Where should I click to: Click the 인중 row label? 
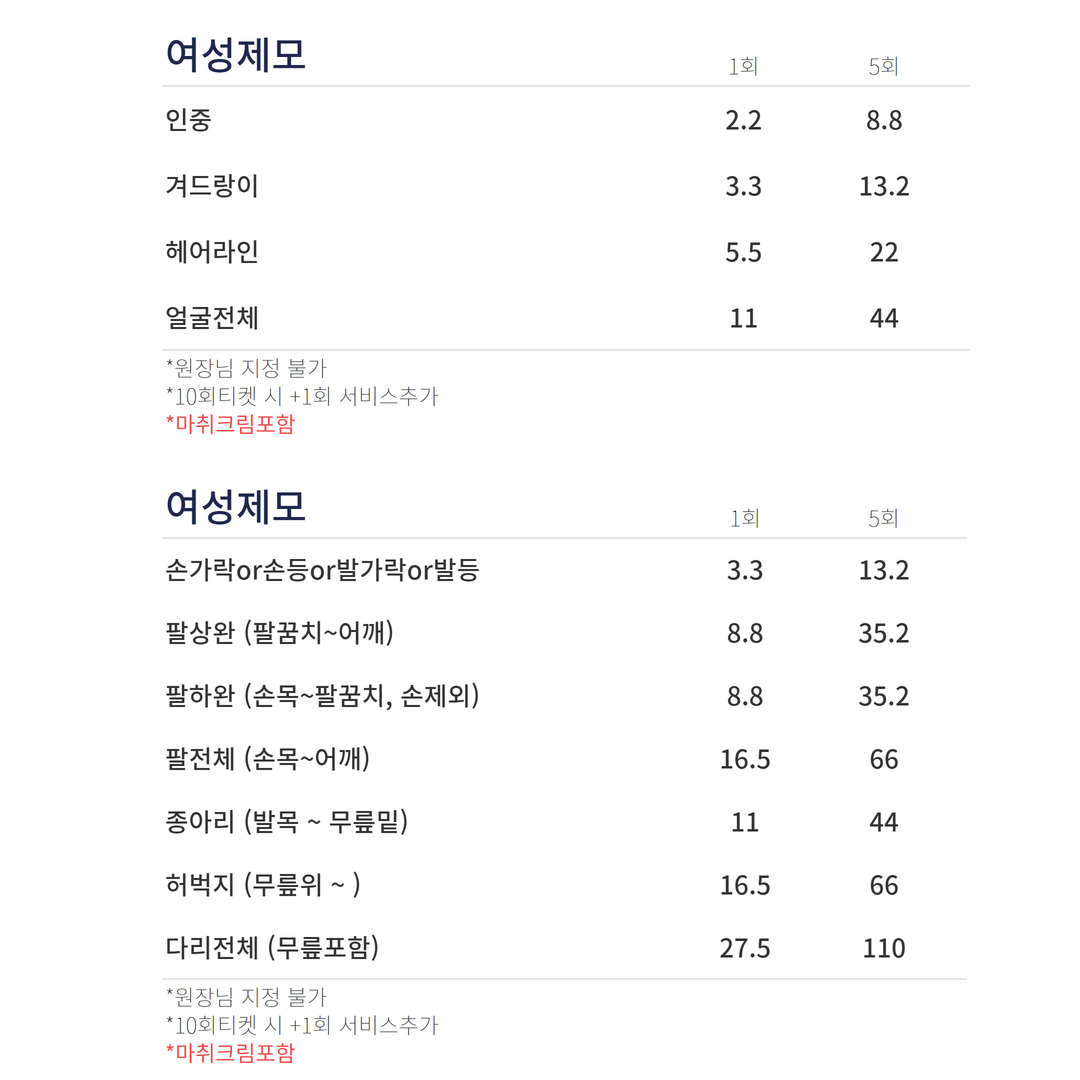coord(188,121)
